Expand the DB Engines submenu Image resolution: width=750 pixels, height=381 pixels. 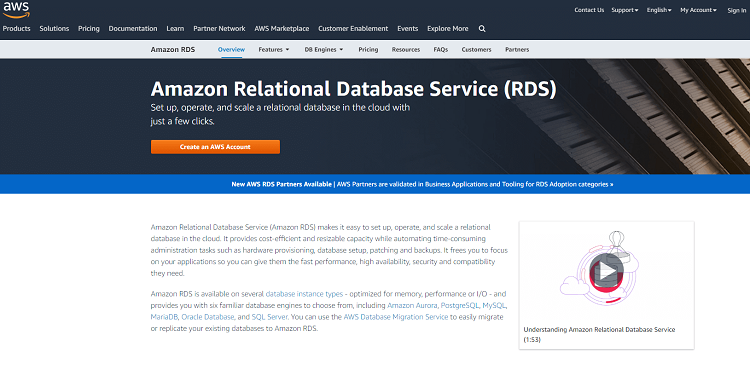324,49
